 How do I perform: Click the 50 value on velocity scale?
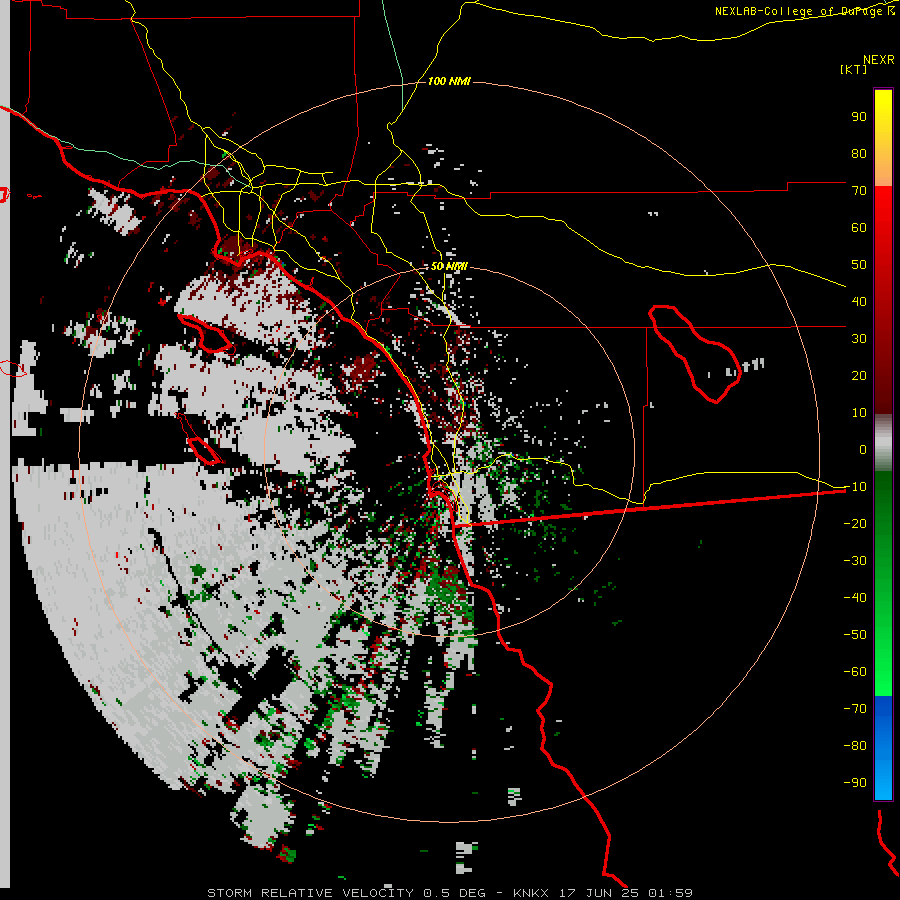859,265
